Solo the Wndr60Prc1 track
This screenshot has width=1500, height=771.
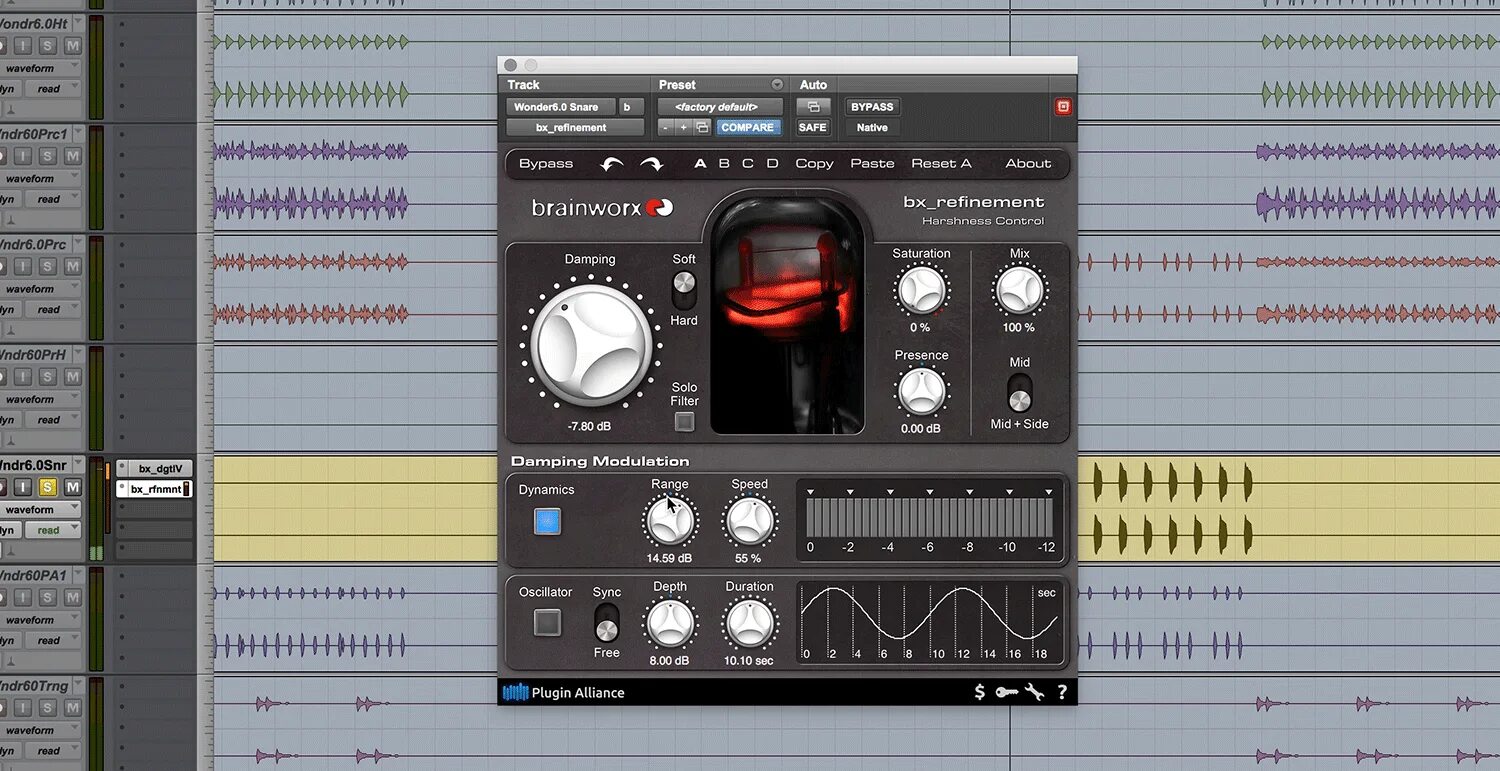(47, 156)
